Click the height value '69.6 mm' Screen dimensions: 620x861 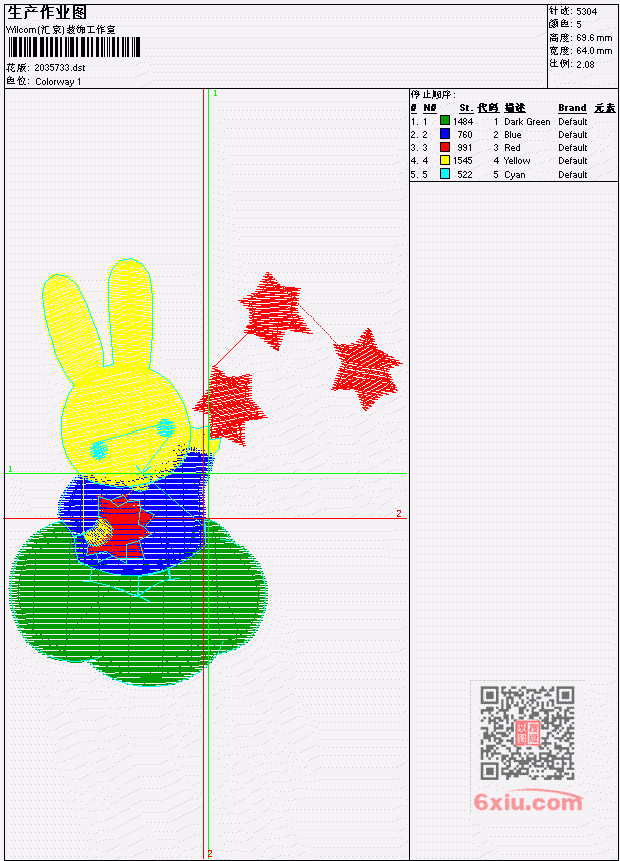tap(594, 38)
